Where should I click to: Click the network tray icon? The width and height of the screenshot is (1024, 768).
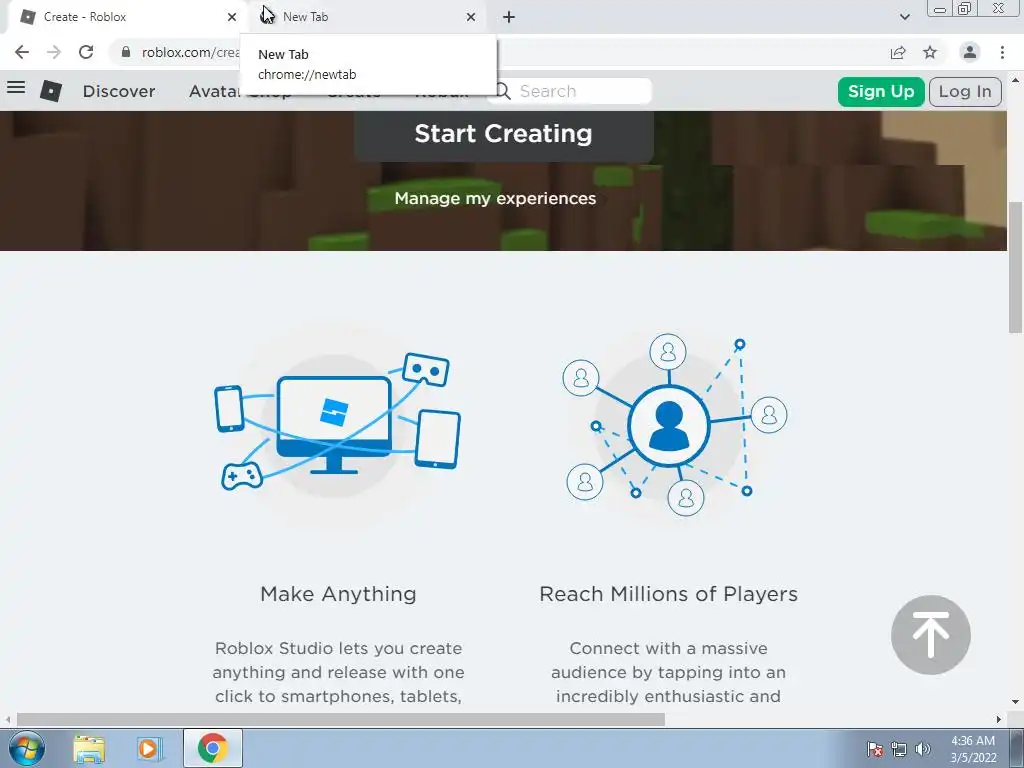click(899, 749)
